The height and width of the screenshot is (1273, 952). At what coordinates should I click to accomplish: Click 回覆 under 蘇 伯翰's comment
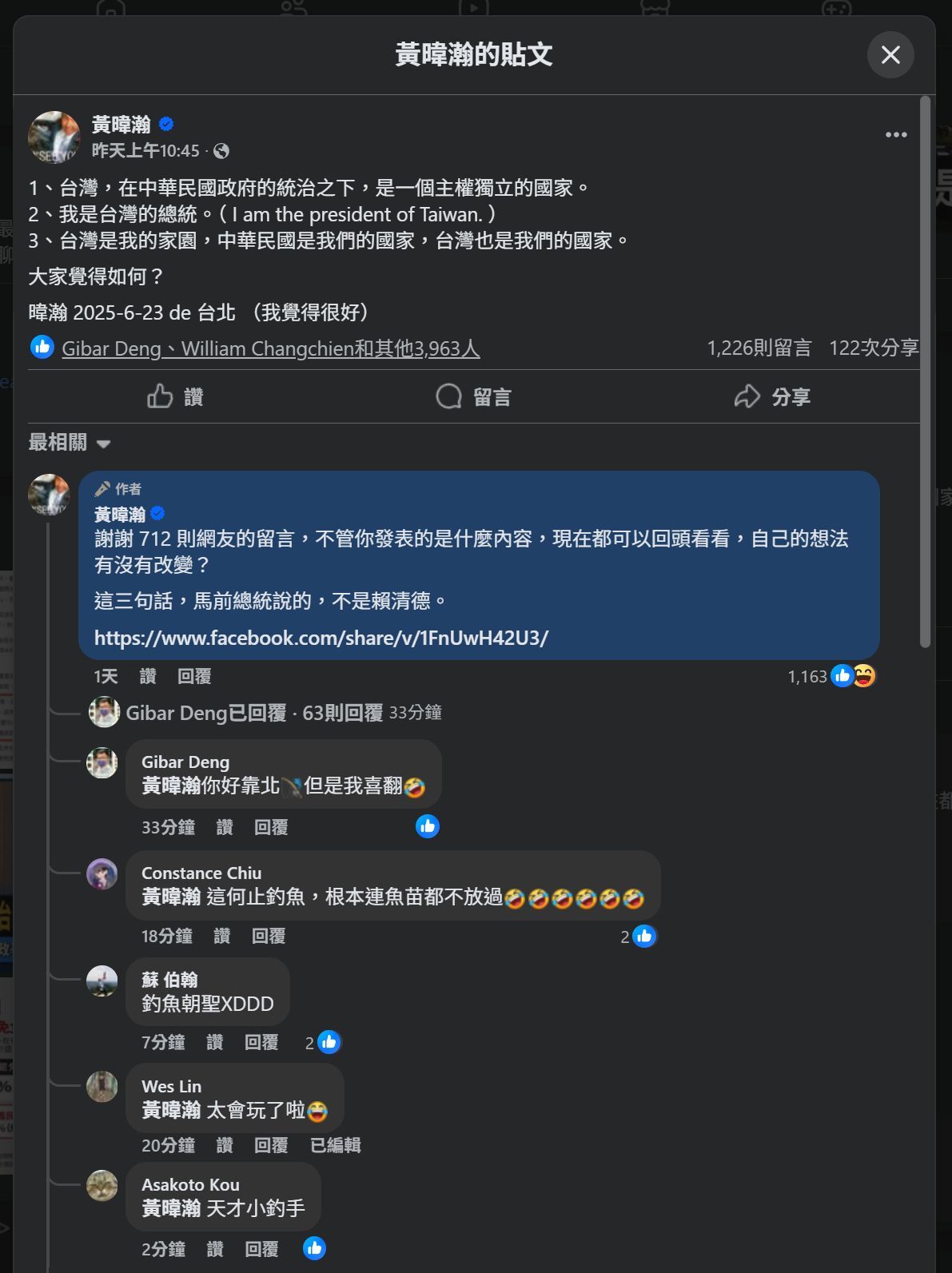261,1042
